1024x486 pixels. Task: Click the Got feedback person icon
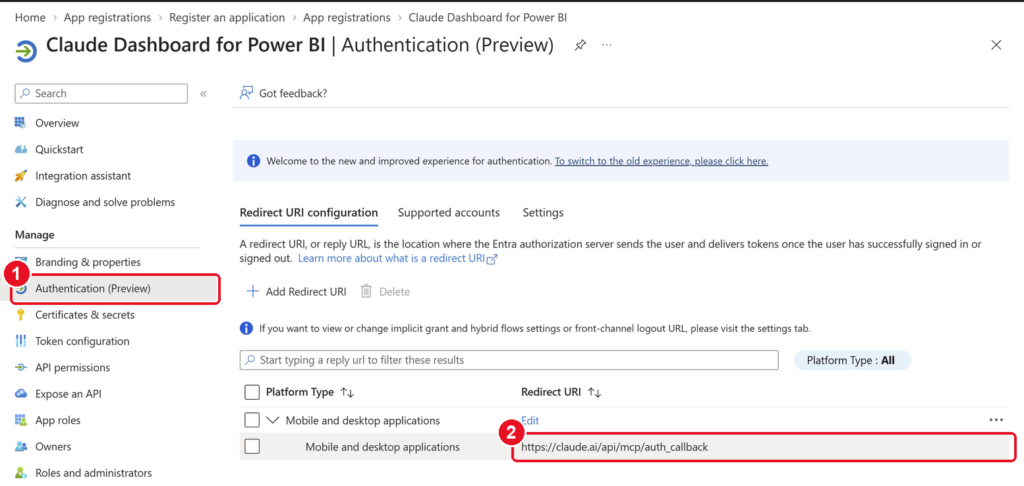point(246,93)
